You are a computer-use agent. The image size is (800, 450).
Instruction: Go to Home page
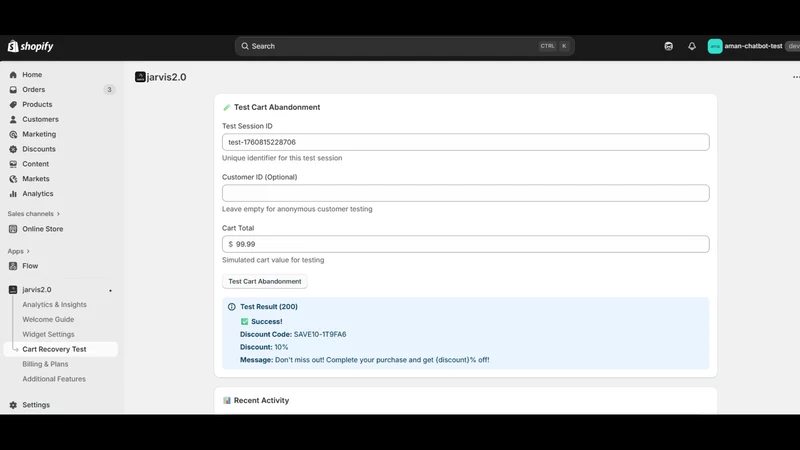click(x=32, y=74)
